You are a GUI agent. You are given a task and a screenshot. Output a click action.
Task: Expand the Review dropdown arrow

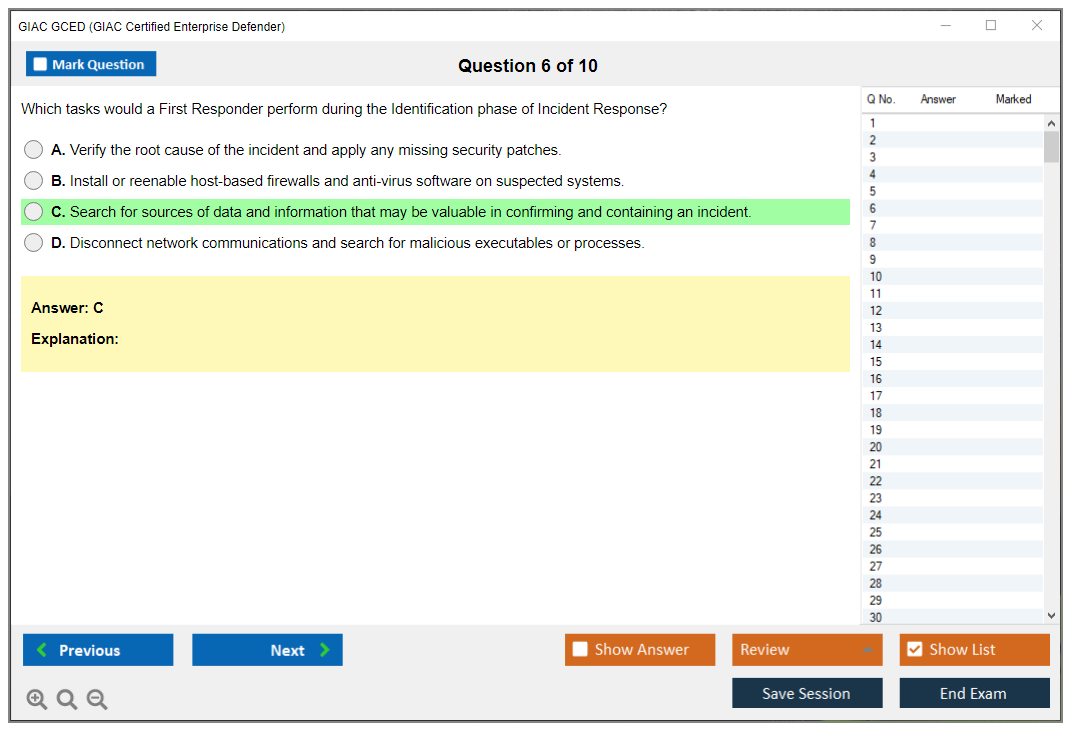[x=867, y=650]
